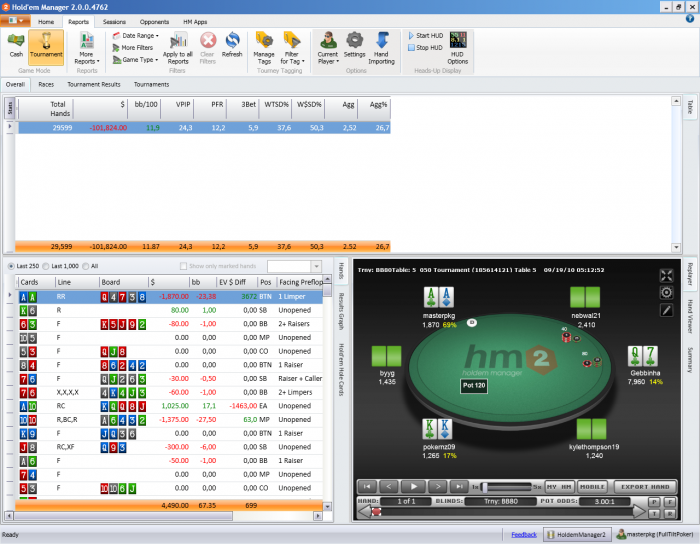
Task: Open HUD Options icon
Action: coord(458,48)
